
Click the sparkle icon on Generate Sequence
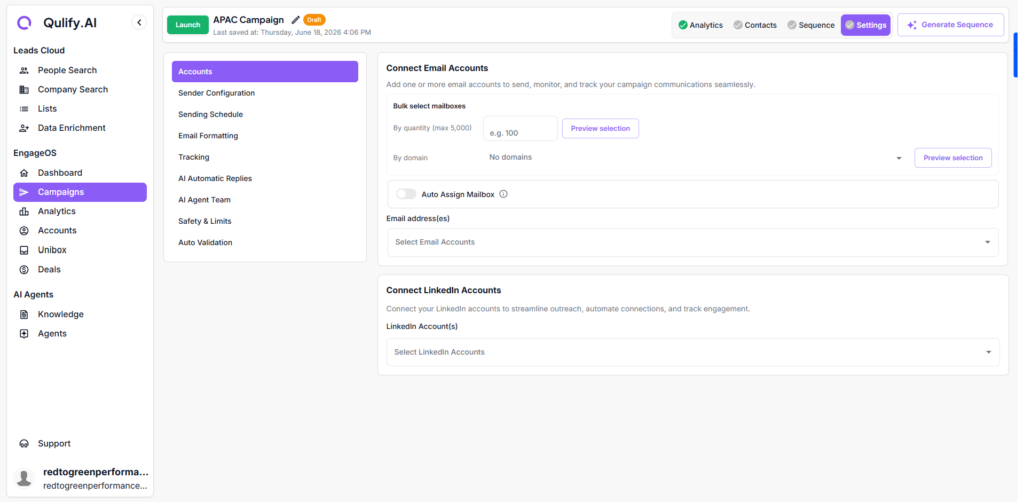[x=912, y=25]
